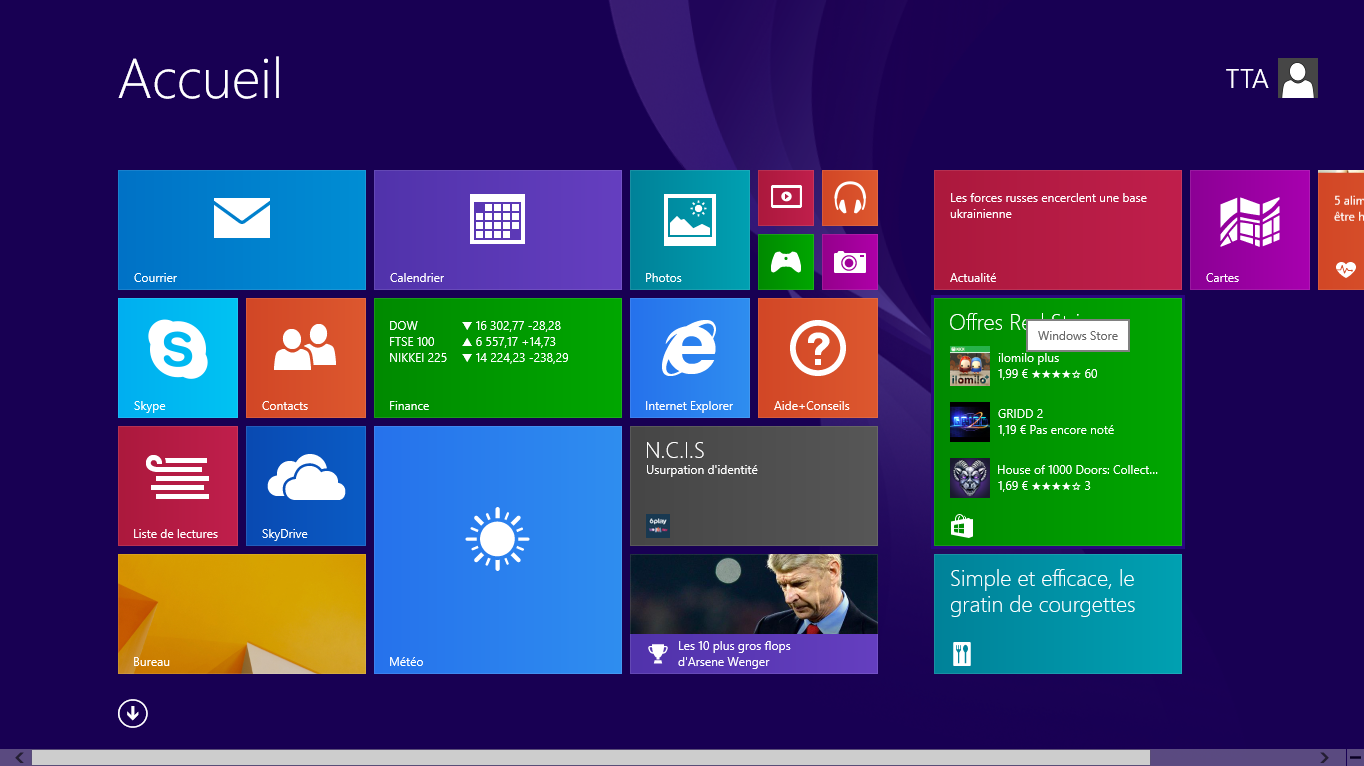Click the Accueil heading
The width and height of the screenshot is (1364, 766).
(x=200, y=78)
